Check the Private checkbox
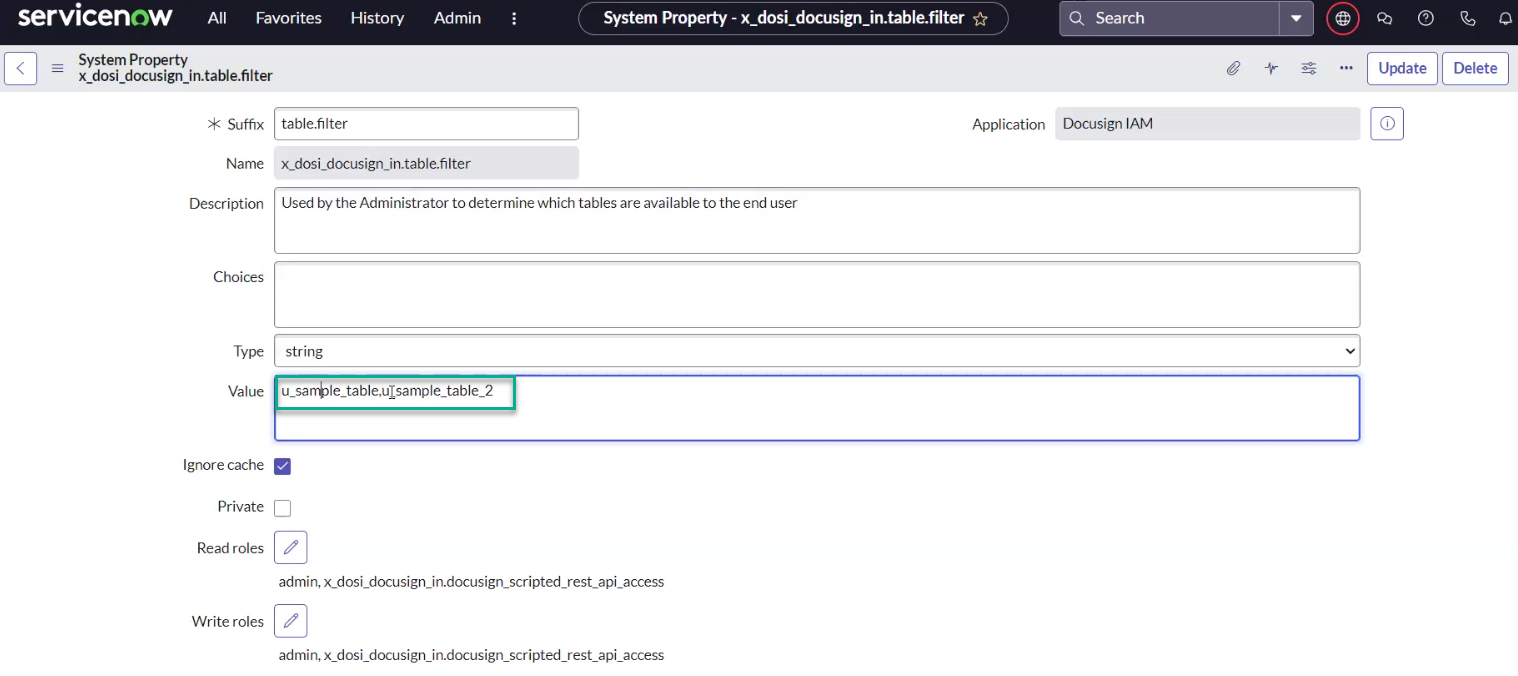 point(282,508)
